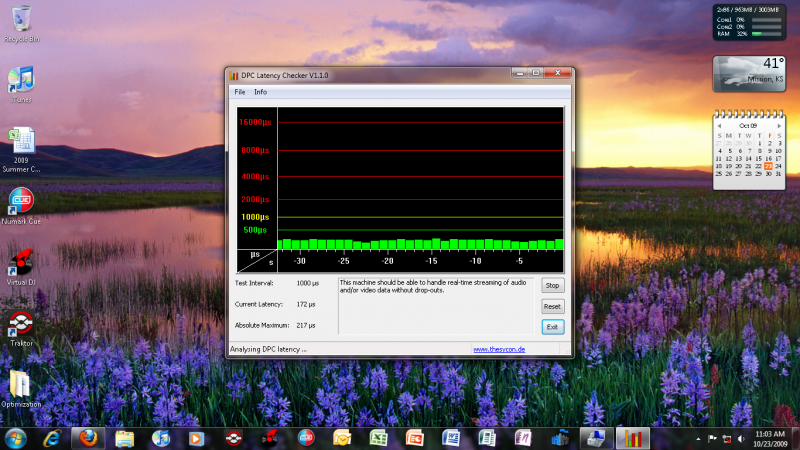This screenshot has width=800, height=450.
Task: Click the Windows Start button
Action: click(16, 438)
